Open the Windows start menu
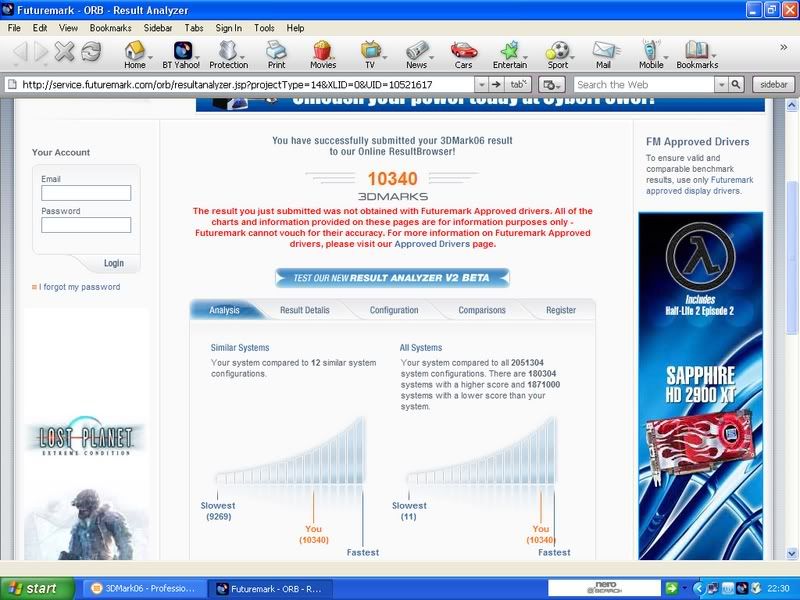This screenshot has width=800, height=600. [37, 589]
